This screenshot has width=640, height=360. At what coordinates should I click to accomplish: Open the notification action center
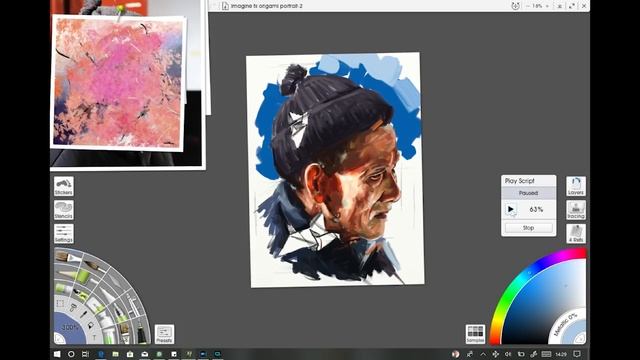tap(576, 354)
